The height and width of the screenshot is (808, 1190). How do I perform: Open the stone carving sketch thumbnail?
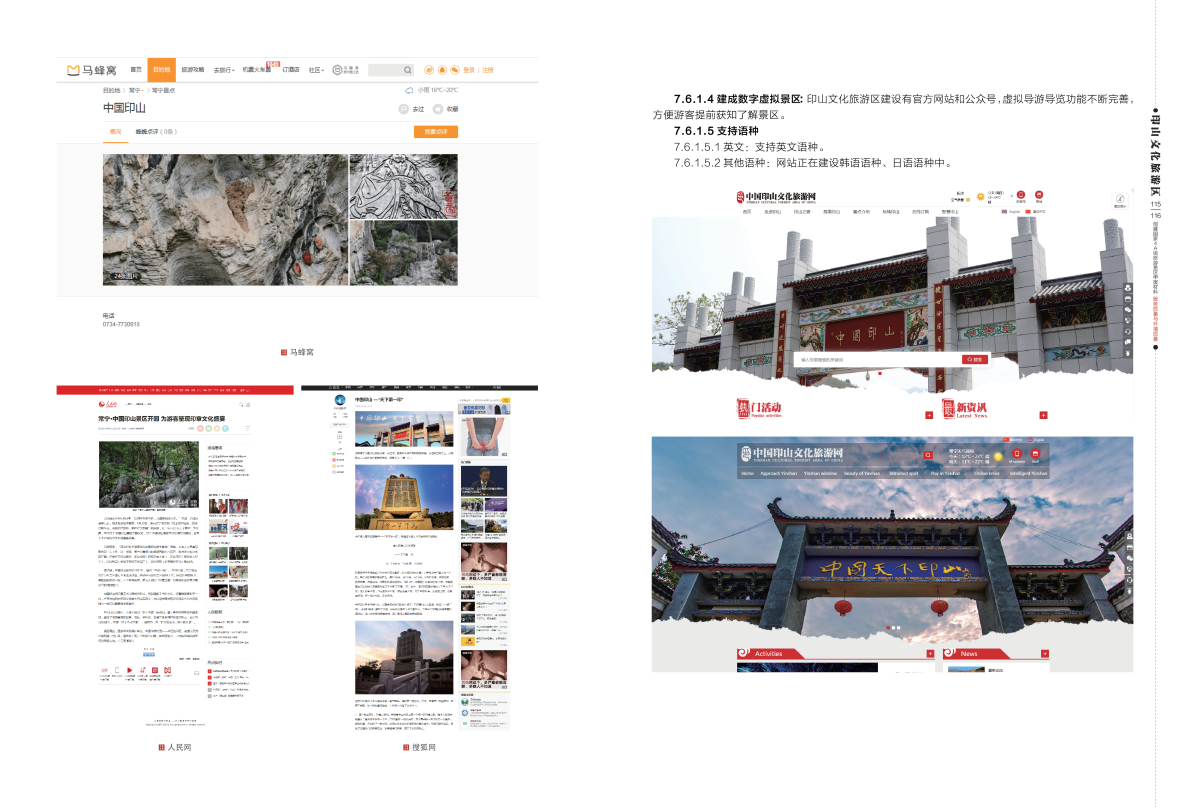(x=404, y=187)
